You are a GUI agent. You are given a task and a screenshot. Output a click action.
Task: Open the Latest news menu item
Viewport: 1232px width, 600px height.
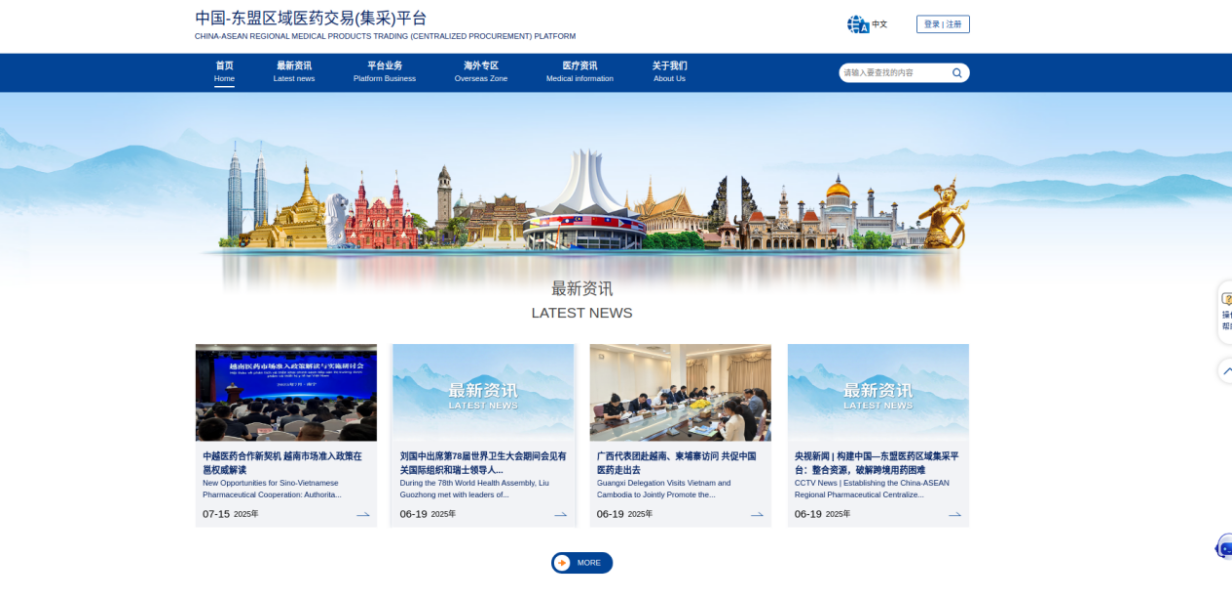[x=294, y=72]
